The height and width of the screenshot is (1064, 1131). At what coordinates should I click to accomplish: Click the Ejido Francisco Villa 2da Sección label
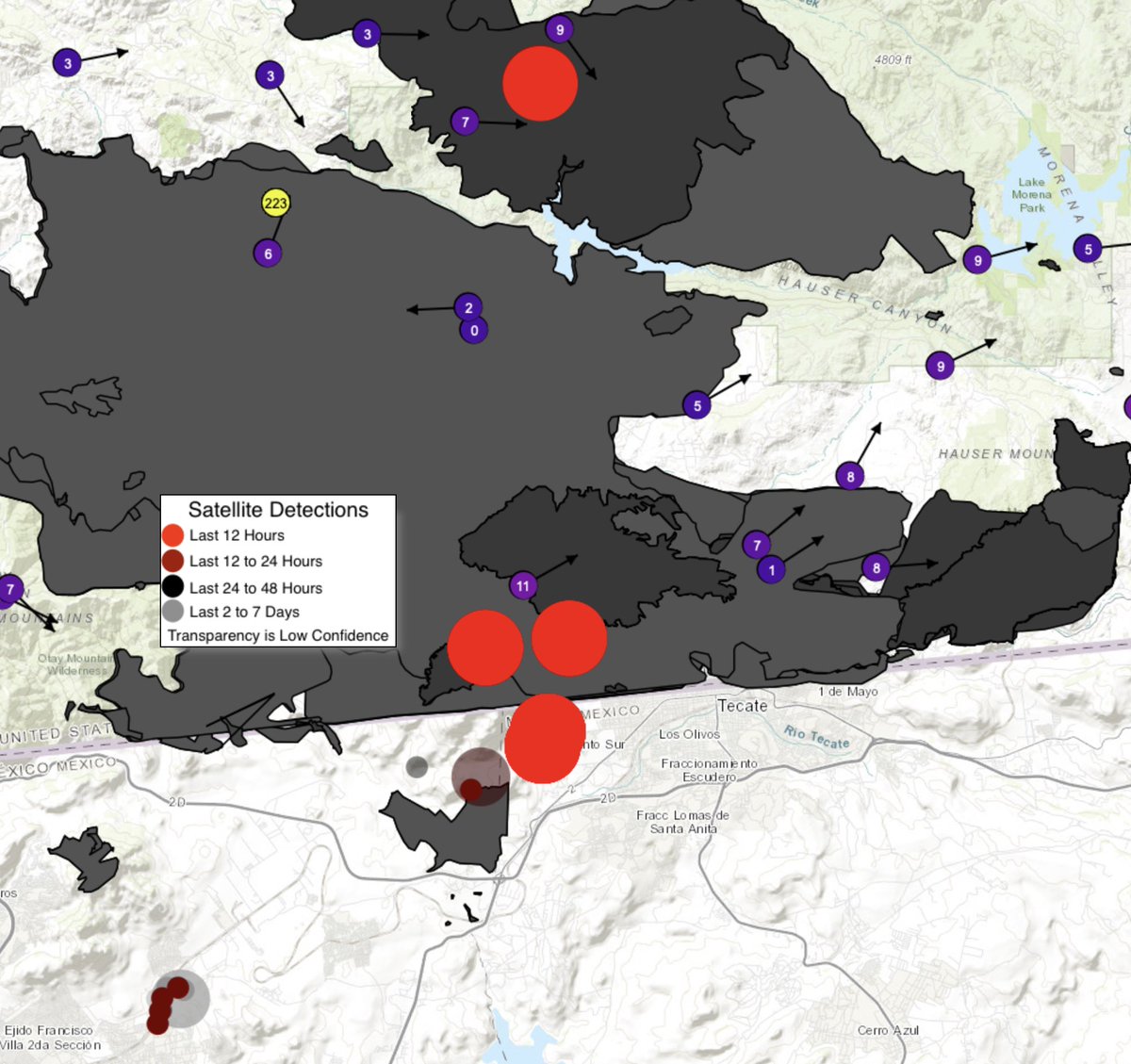point(50,1038)
